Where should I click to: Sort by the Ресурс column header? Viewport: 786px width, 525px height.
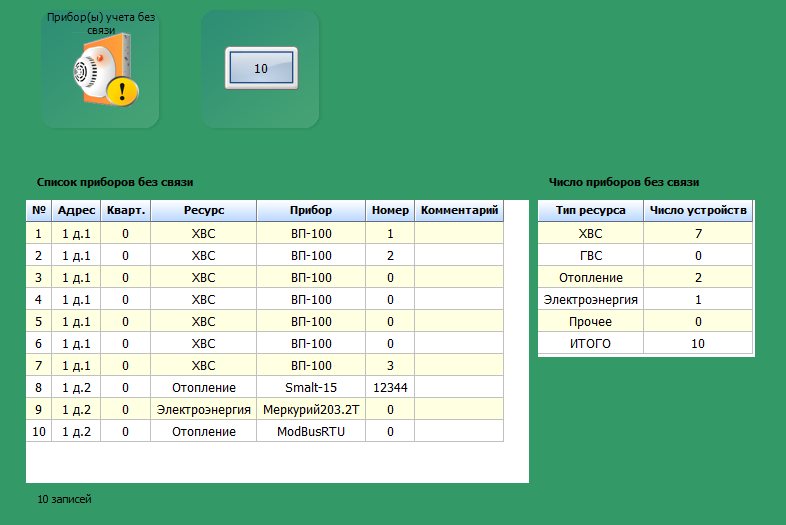[x=203, y=211]
